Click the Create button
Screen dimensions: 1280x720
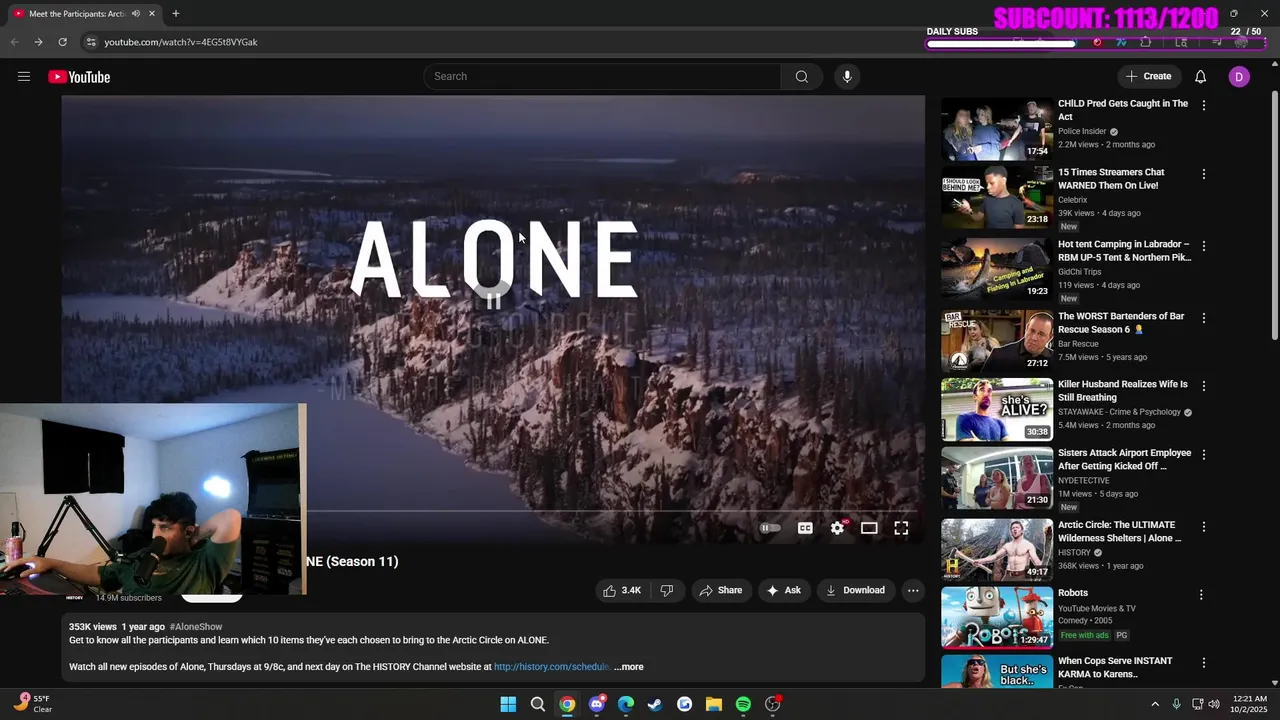[1148, 77]
